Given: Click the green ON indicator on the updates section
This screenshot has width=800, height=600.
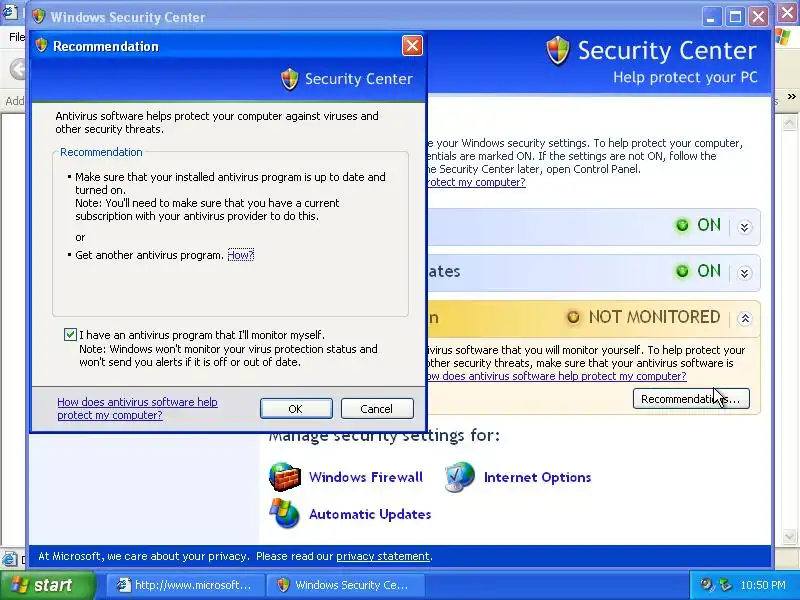Looking at the screenshot, I should [682, 271].
